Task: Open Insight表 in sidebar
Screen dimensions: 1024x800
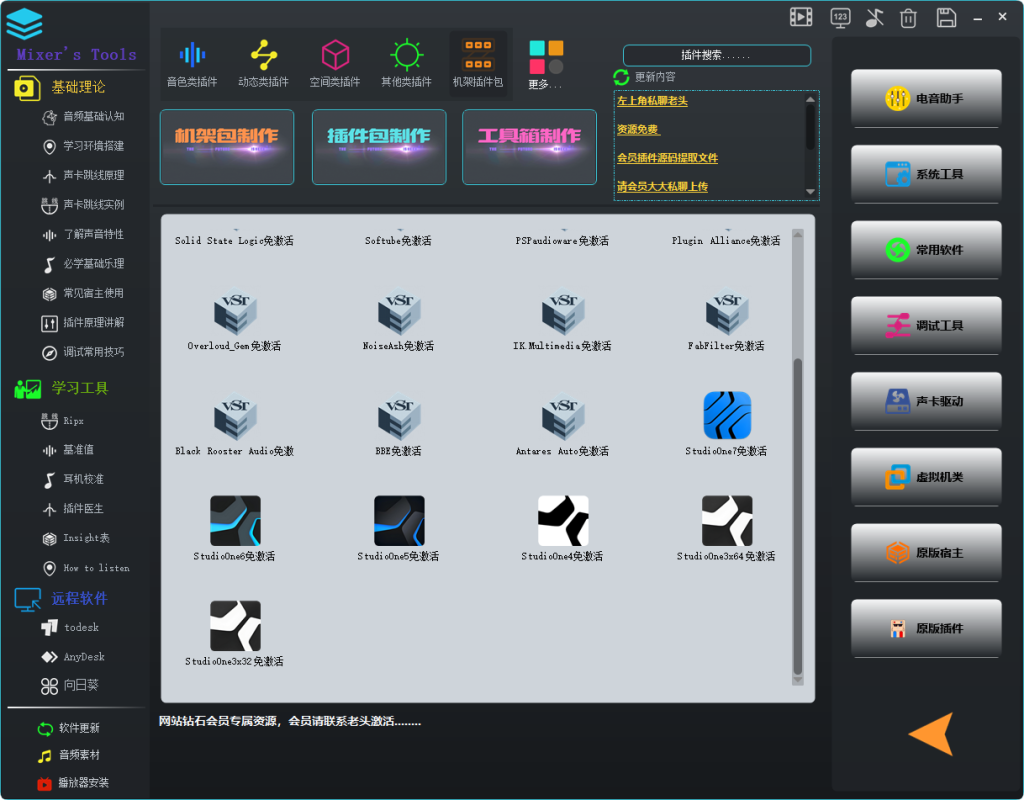Action: (x=76, y=539)
